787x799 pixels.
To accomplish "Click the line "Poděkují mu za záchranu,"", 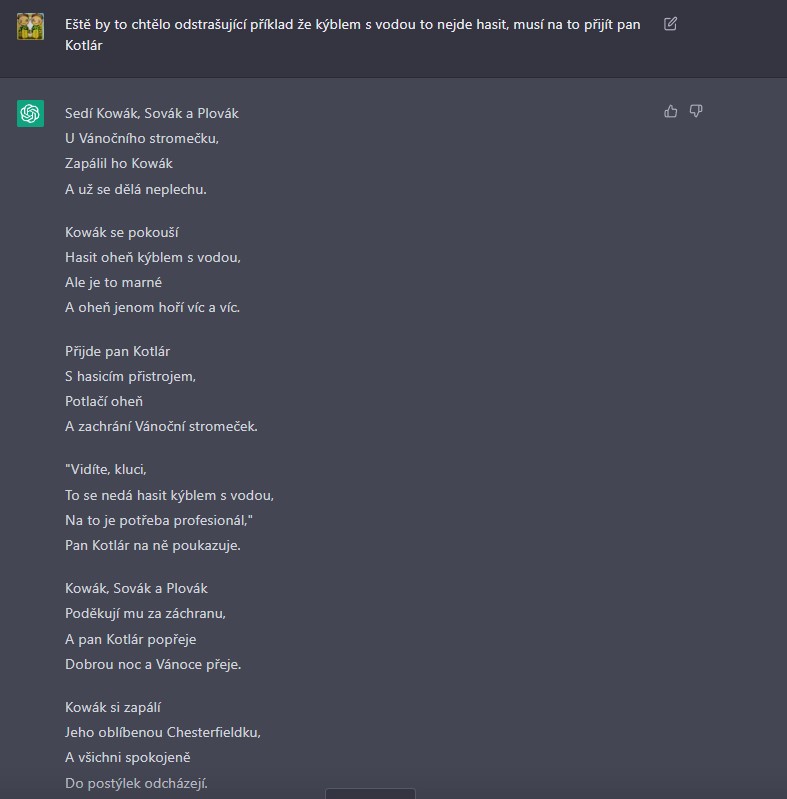I will (145, 613).
